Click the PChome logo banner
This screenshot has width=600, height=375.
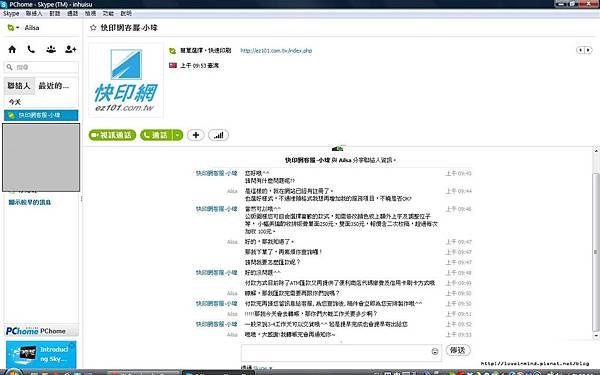click(41, 331)
